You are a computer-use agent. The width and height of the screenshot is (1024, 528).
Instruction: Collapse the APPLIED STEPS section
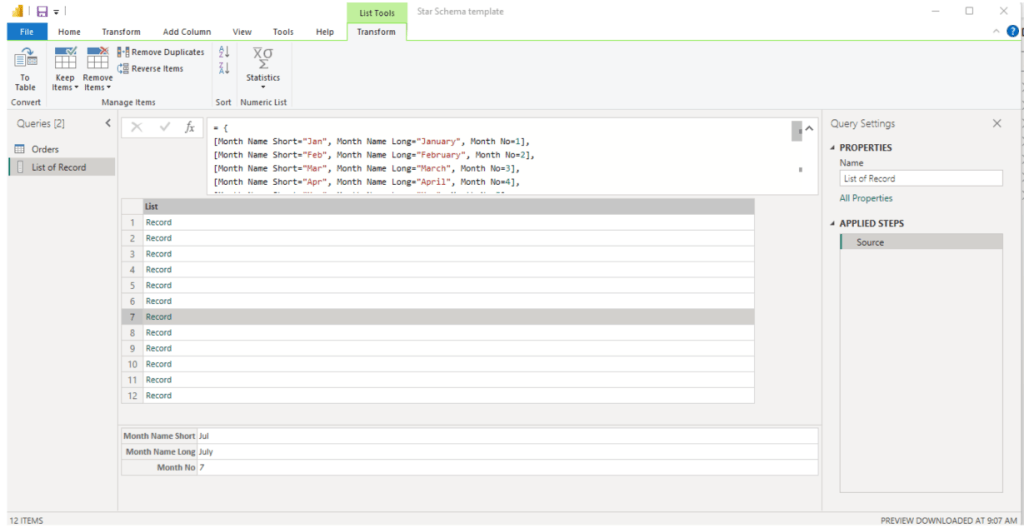pos(832,224)
